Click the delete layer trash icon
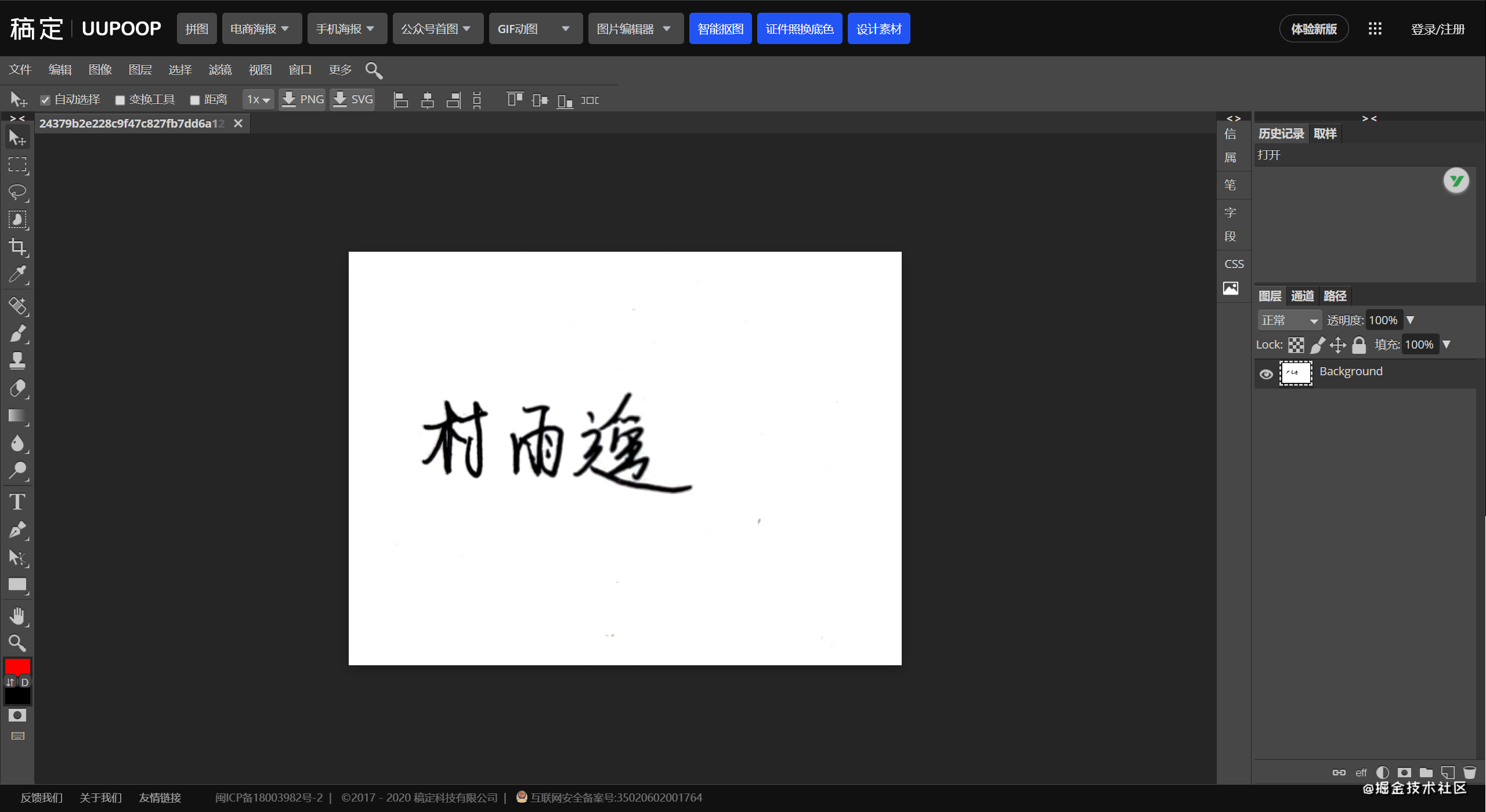The width and height of the screenshot is (1486, 812). click(x=1469, y=773)
